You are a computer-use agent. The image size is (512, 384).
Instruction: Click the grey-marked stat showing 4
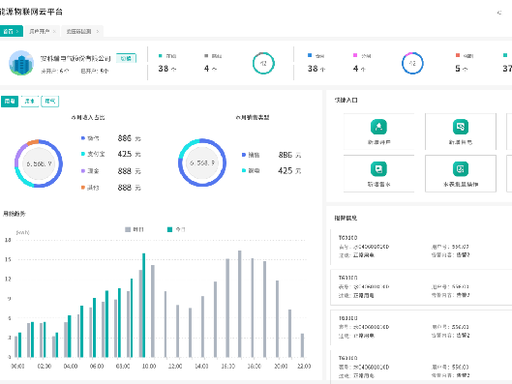coord(213,63)
